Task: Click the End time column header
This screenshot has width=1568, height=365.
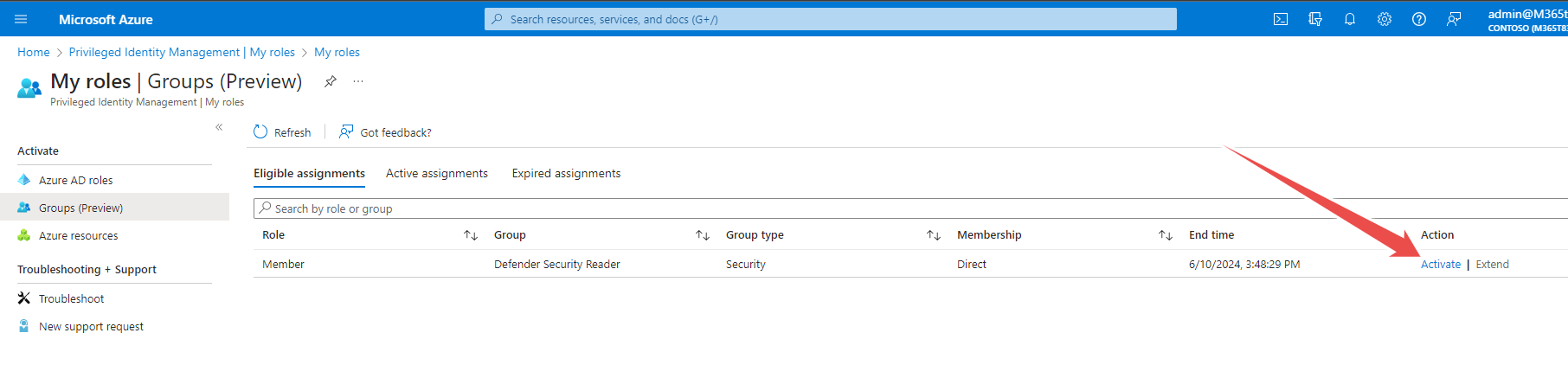Action: click(1211, 235)
